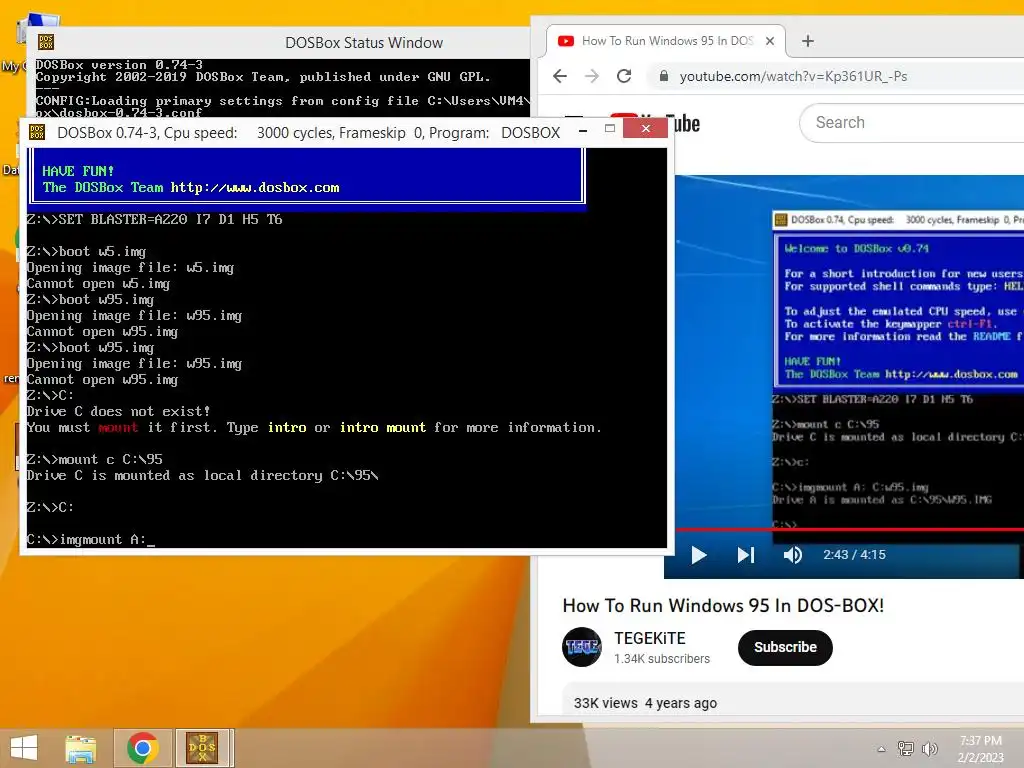The height and width of the screenshot is (768, 1024).
Task: Click the SET BLASTER=A220 line
Action: 154,219
